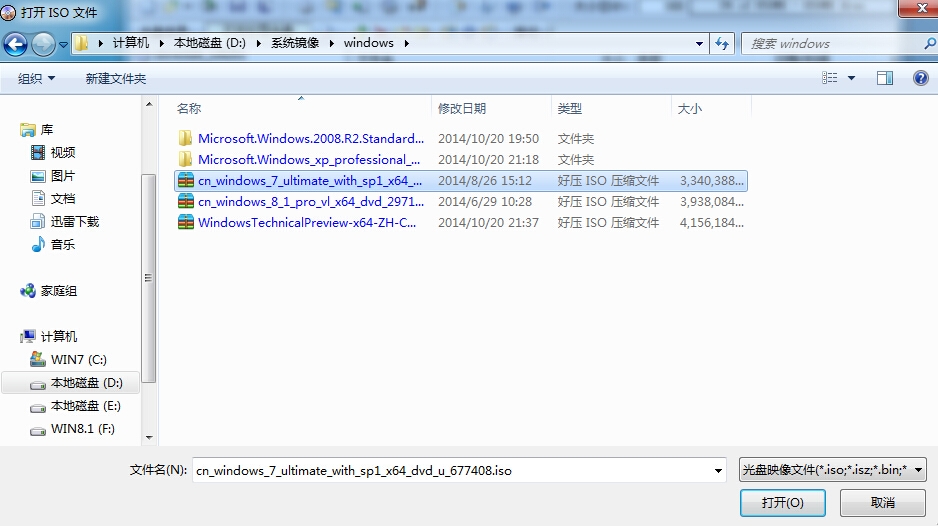
Task: Expand the arrow after 系统镜像 breadcrumb
Action: click(331, 43)
